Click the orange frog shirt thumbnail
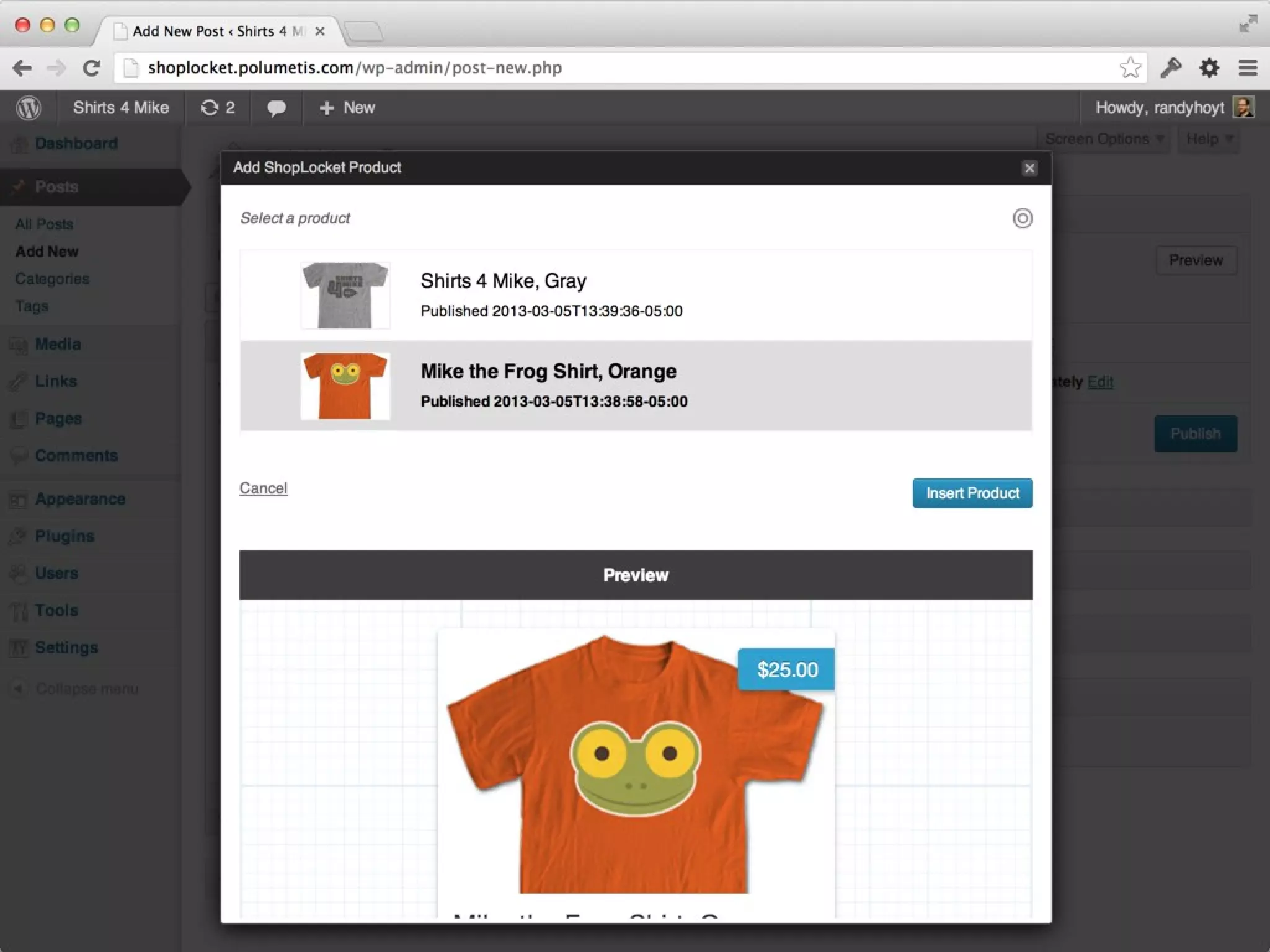This screenshot has height=952, width=1270. [345, 386]
